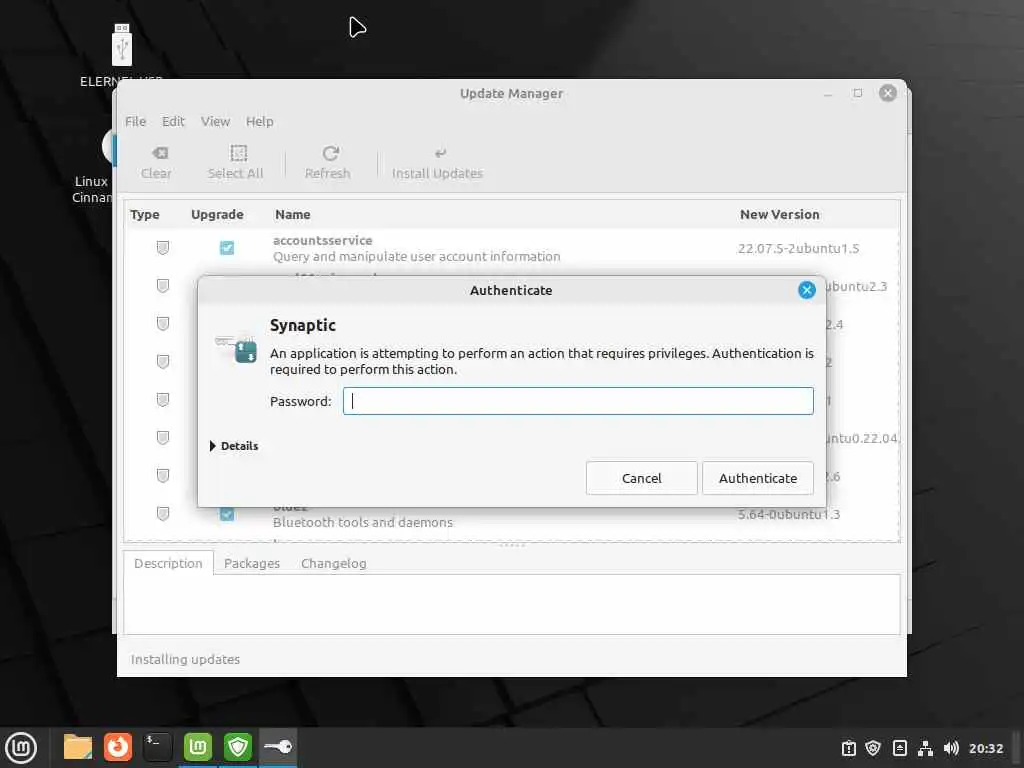Click the Select All toolbar button

(236, 163)
